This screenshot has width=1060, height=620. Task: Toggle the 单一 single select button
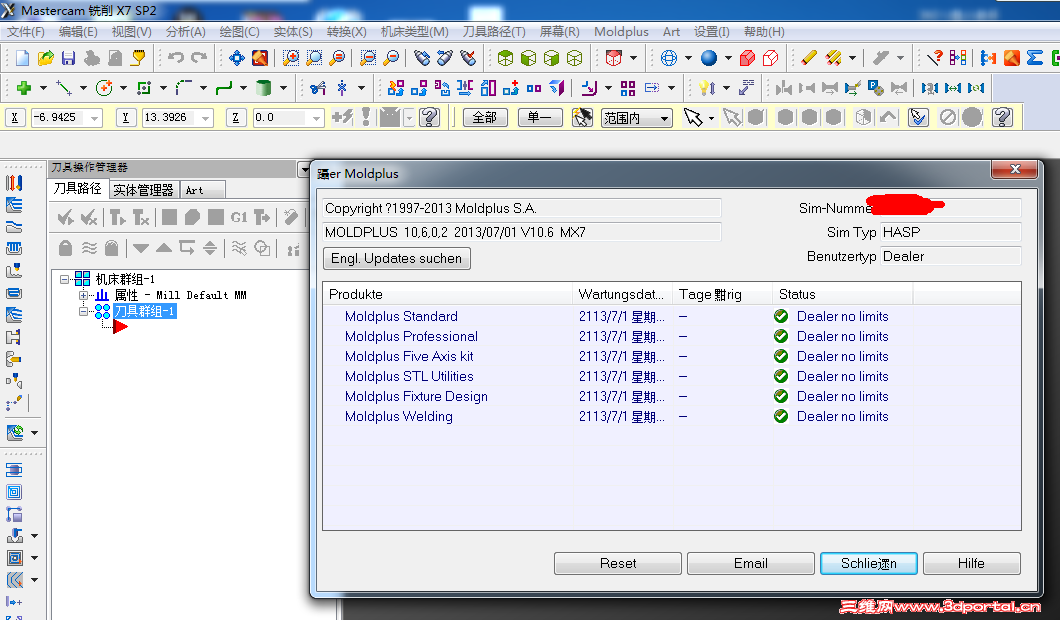[539, 118]
